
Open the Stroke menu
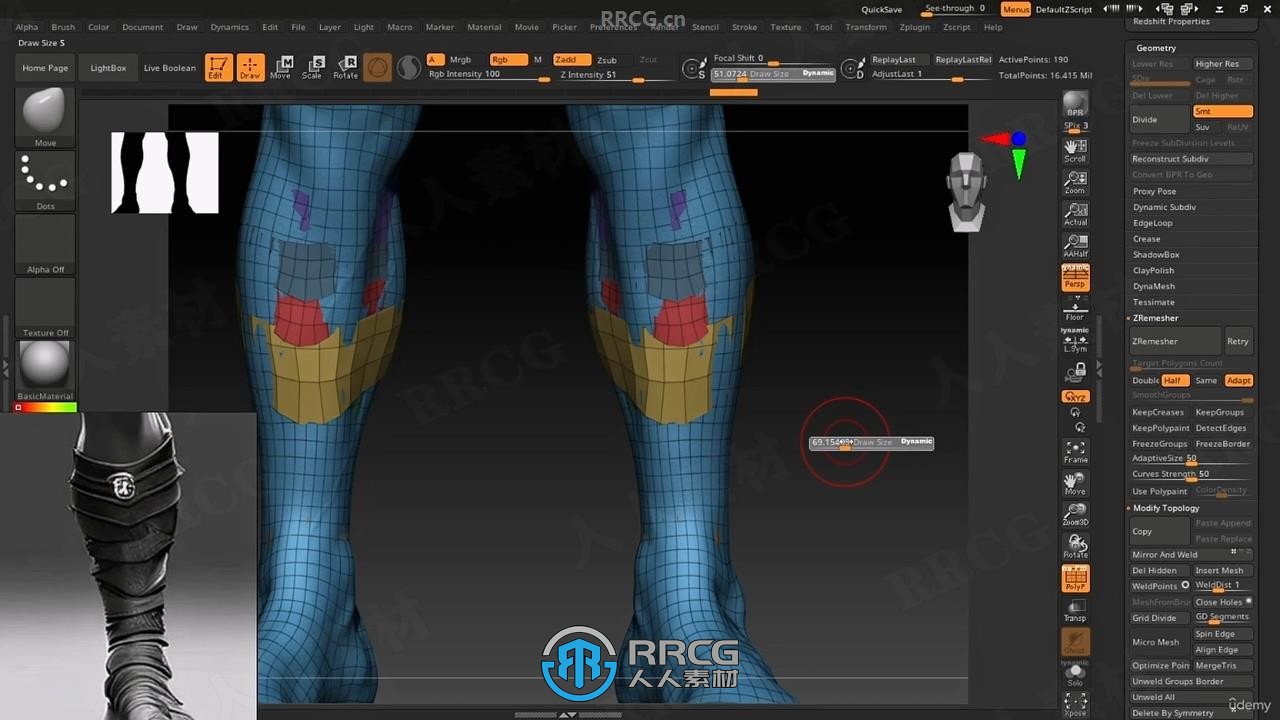(x=744, y=27)
